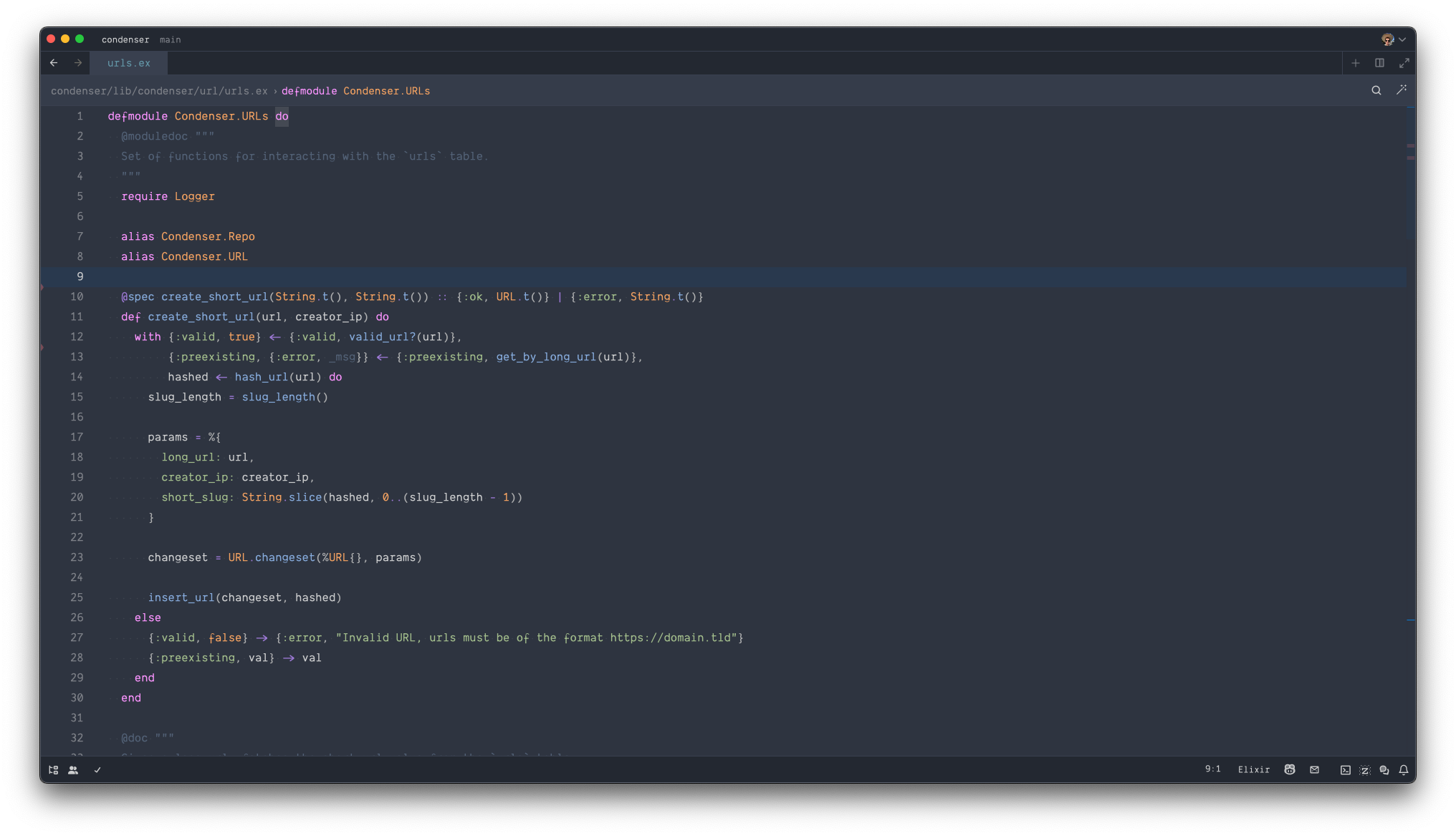Click the search icon in editor toolbar
The width and height of the screenshot is (1456, 836).
1376,90
